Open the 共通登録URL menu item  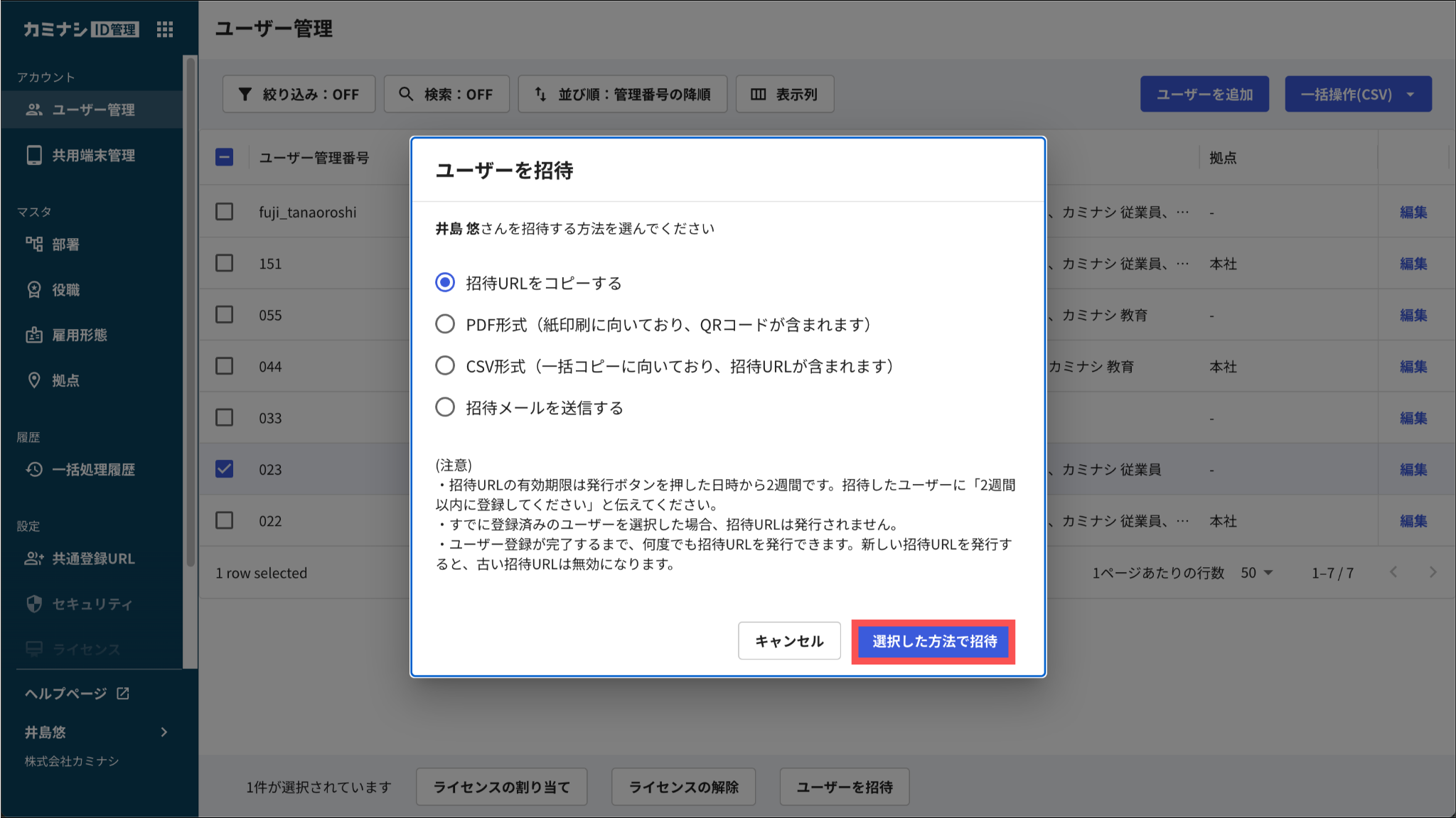(x=92, y=559)
